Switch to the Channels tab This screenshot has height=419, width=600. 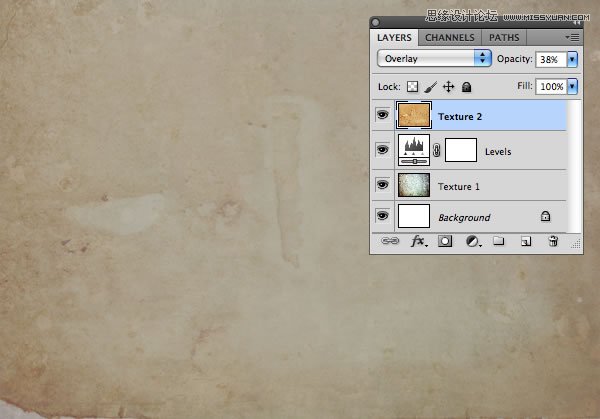click(x=450, y=37)
